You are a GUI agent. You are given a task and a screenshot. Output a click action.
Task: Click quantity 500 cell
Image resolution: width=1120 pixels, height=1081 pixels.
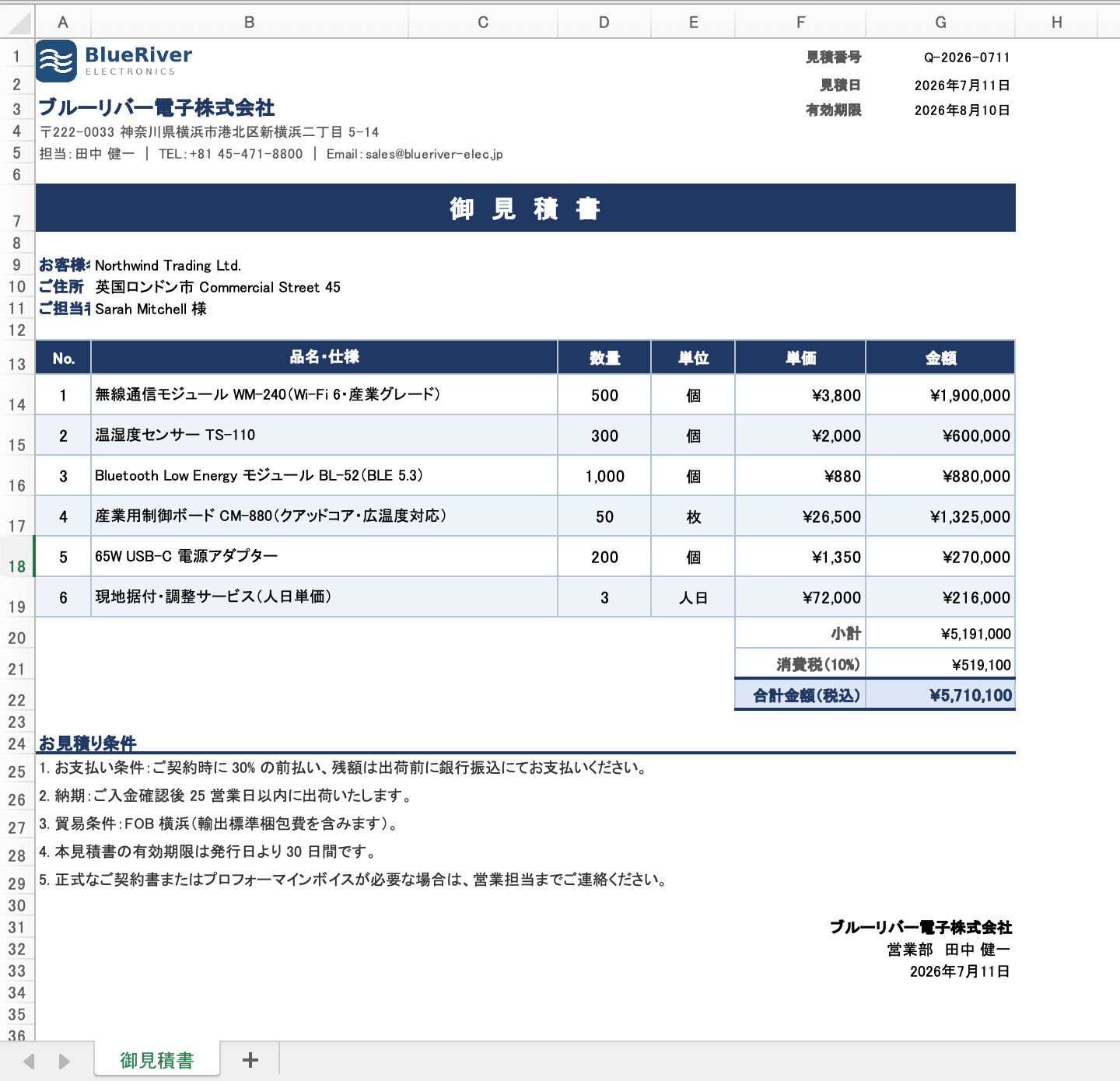coord(604,395)
